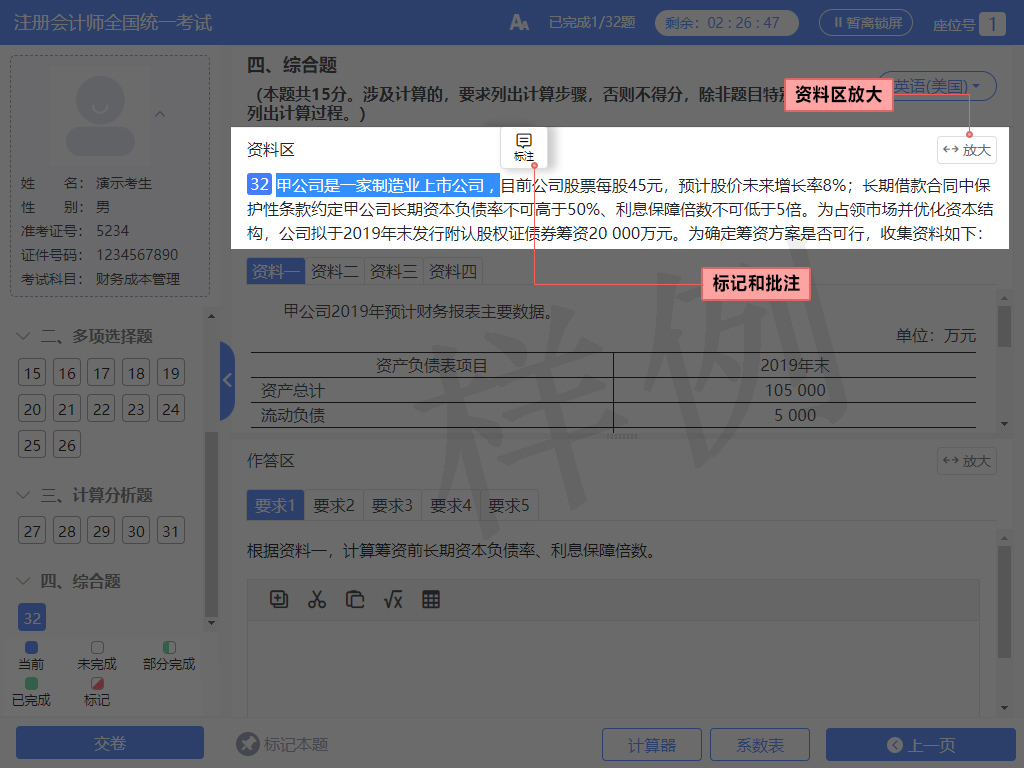The width and height of the screenshot is (1024, 768).
Task: Collapse the 三、计算分析题 section
Action: [x=24, y=496]
